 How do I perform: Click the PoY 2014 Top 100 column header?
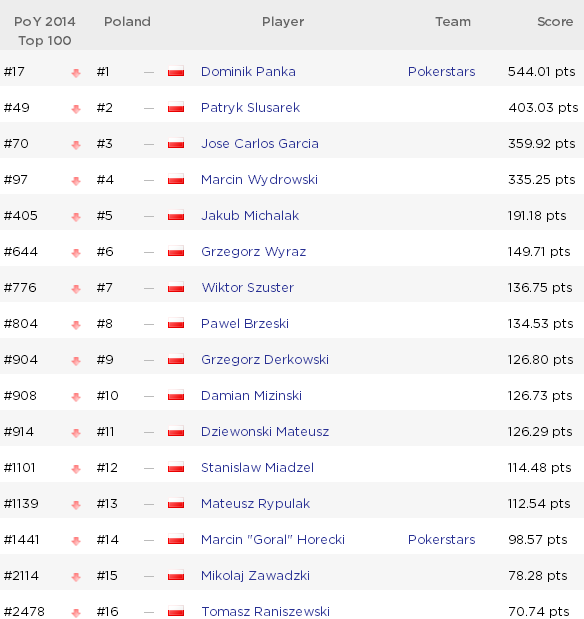coord(45,31)
